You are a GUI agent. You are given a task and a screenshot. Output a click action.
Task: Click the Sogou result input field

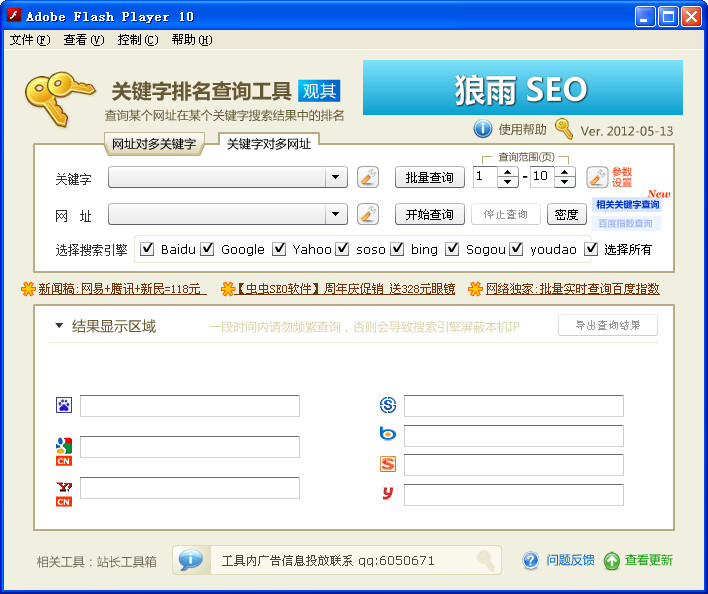tap(513, 465)
